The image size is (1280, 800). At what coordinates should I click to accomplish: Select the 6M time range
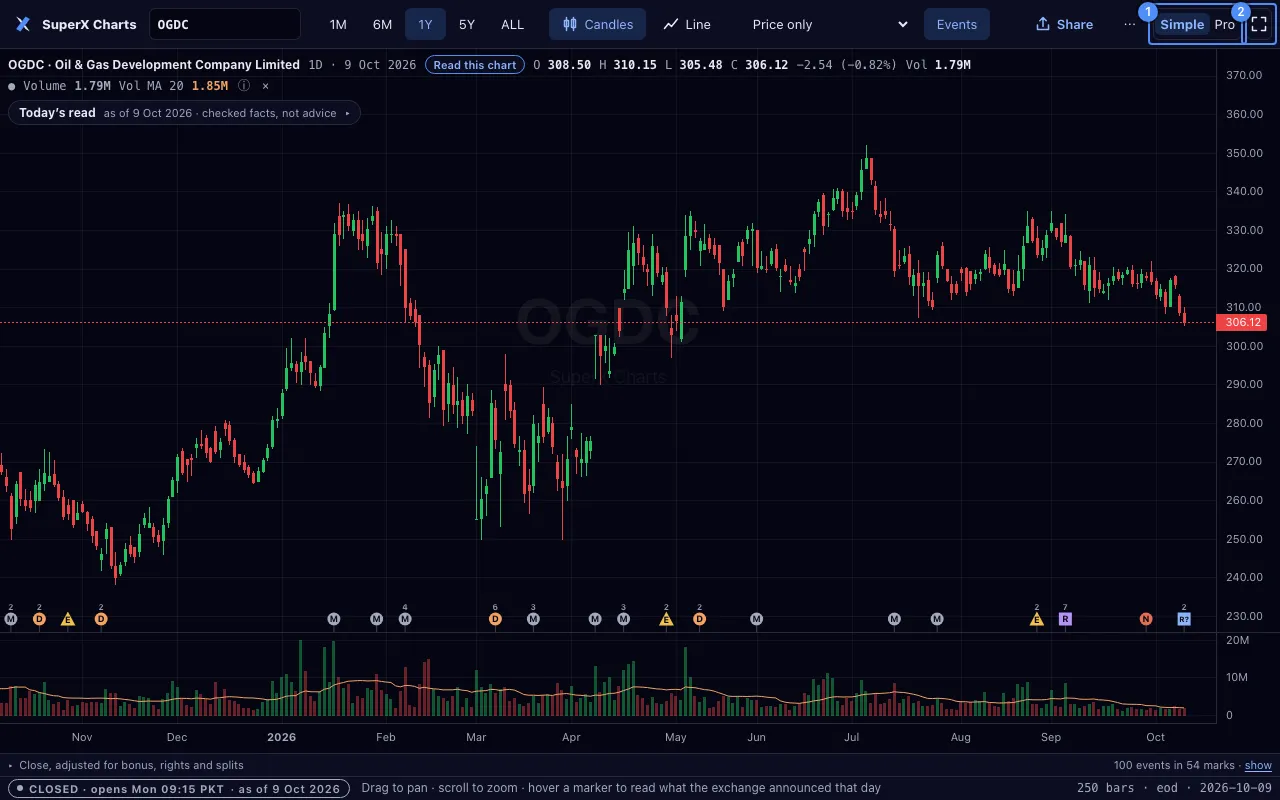pos(382,24)
